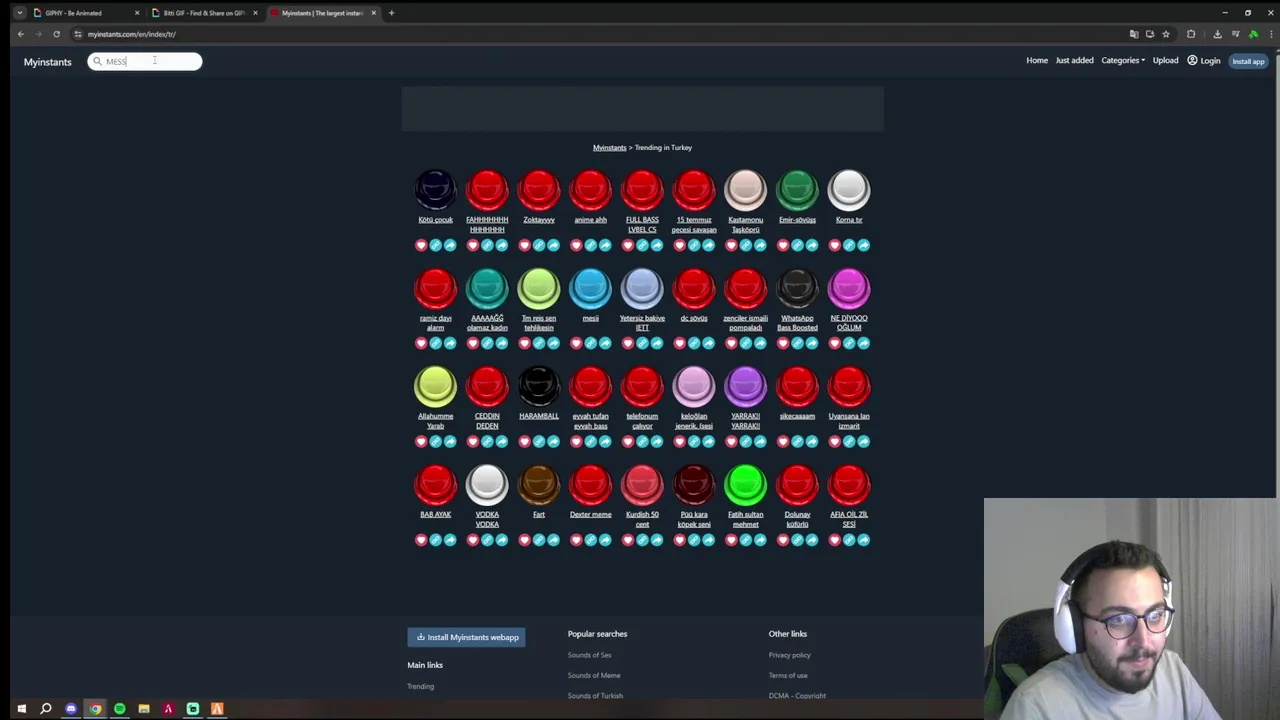The height and width of the screenshot is (720, 1280).
Task: Open Chrome downloads icon in toolbar
Action: (1217, 34)
